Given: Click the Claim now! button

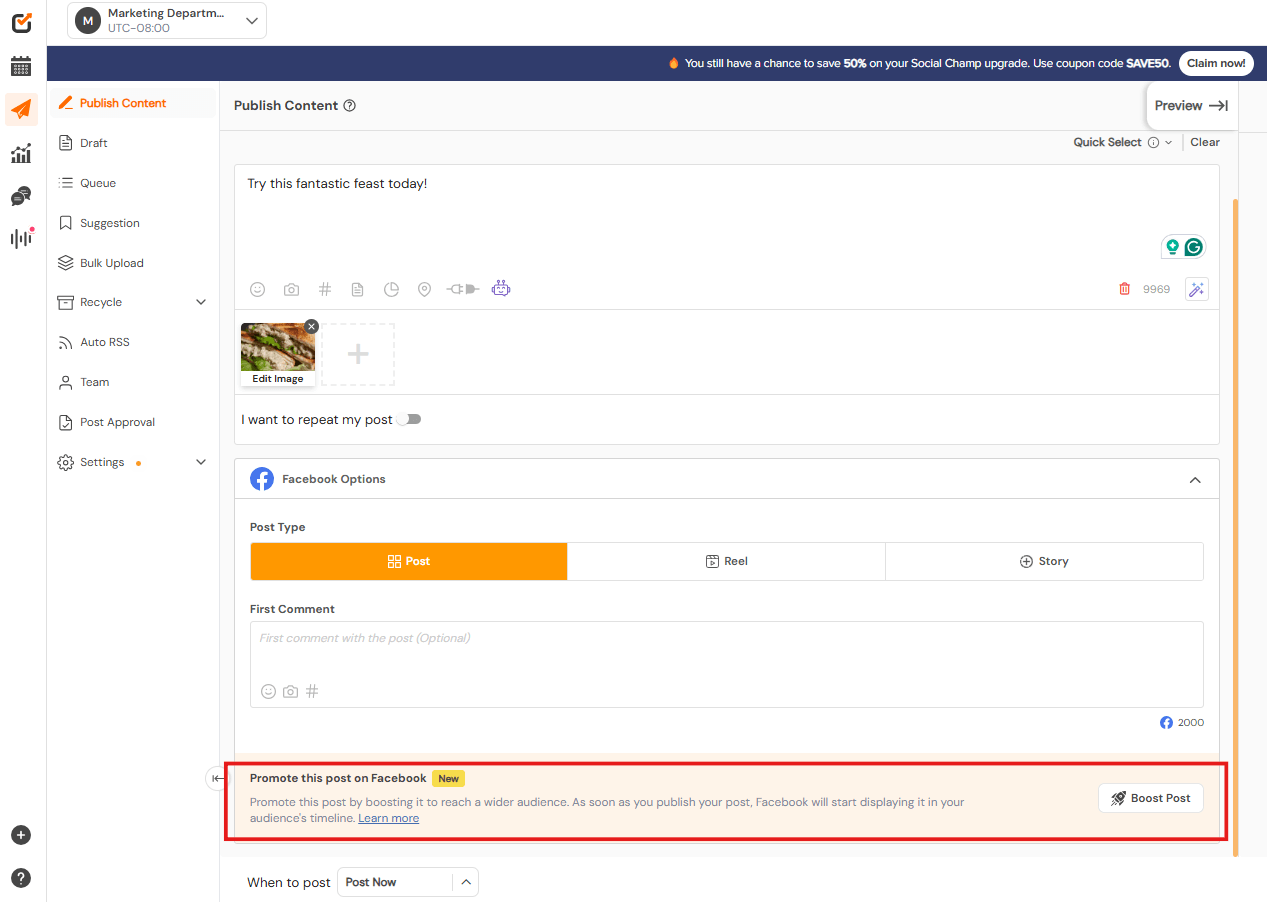Looking at the screenshot, I should pyautogui.click(x=1216, y=63).
